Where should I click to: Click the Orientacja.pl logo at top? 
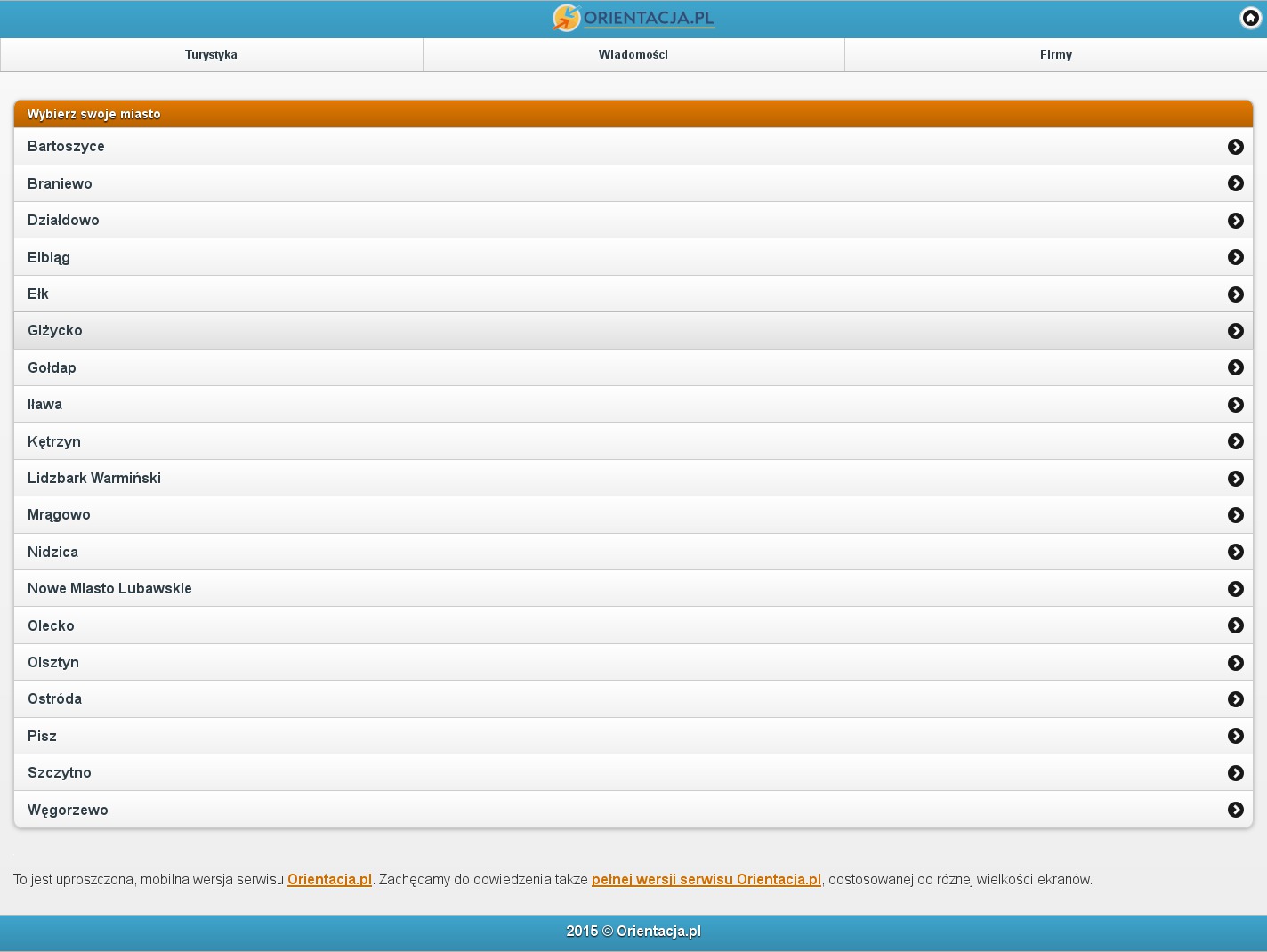point(633,18)
